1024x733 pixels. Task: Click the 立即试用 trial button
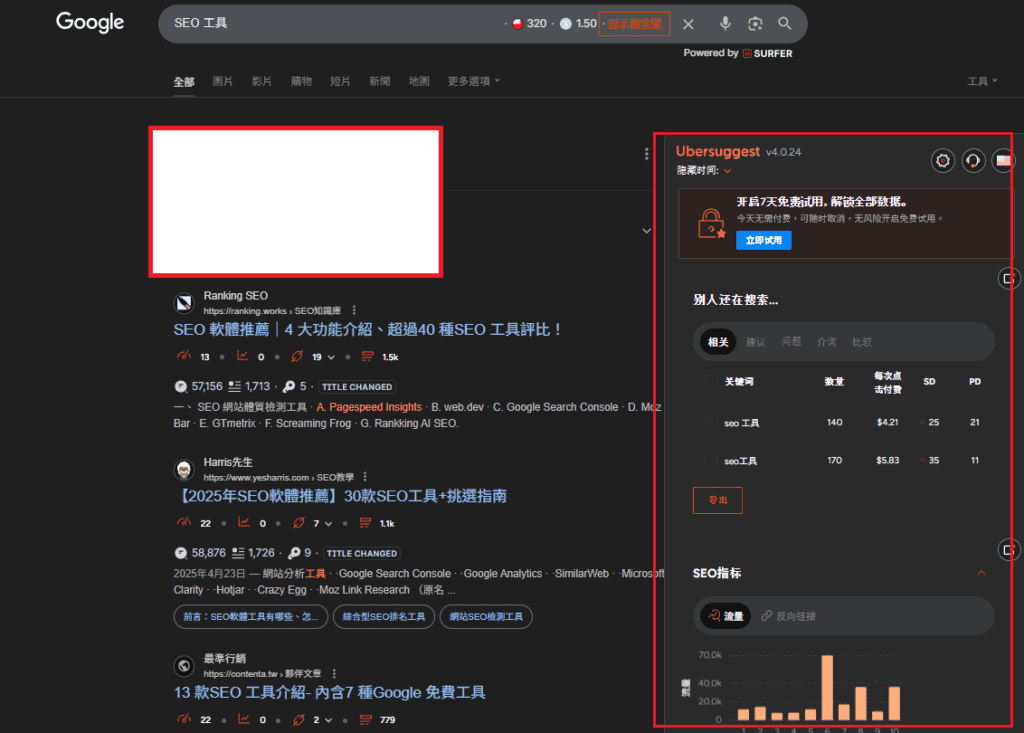click(x=763, y=240)
